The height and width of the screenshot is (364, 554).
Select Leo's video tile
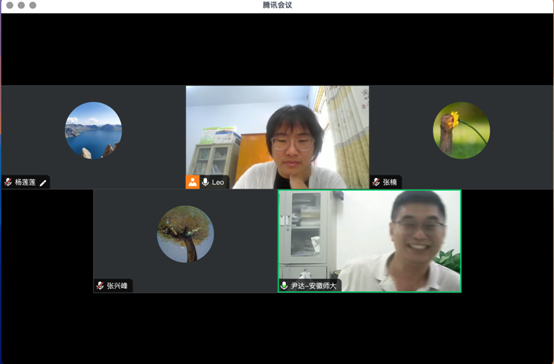[x=277, y=137]
